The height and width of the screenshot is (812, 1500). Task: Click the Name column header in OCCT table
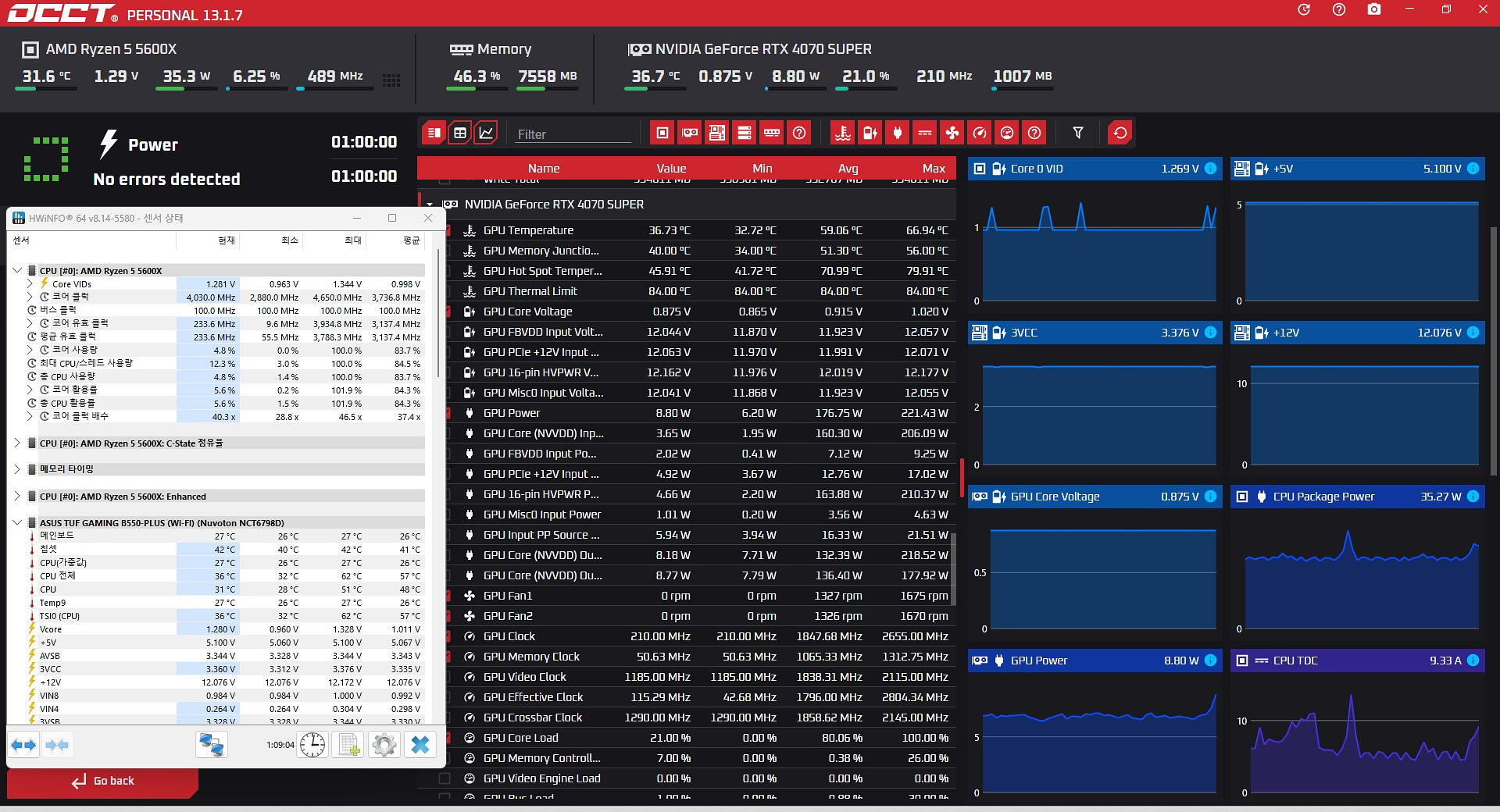point(544,169)
